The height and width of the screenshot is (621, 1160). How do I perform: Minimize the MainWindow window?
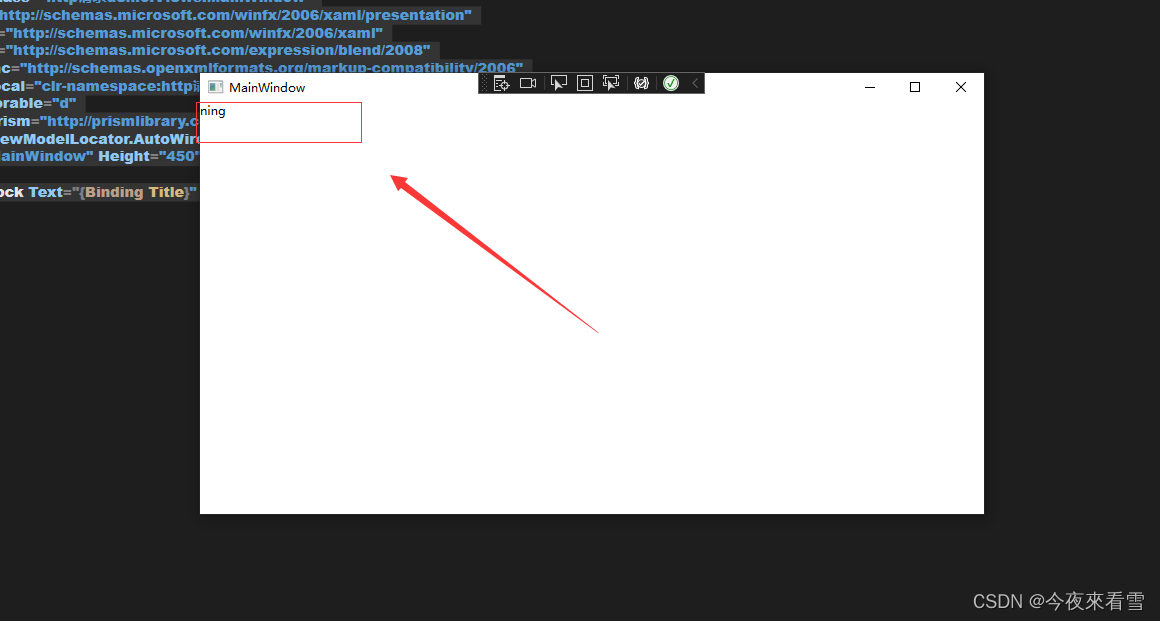point(870,87)
